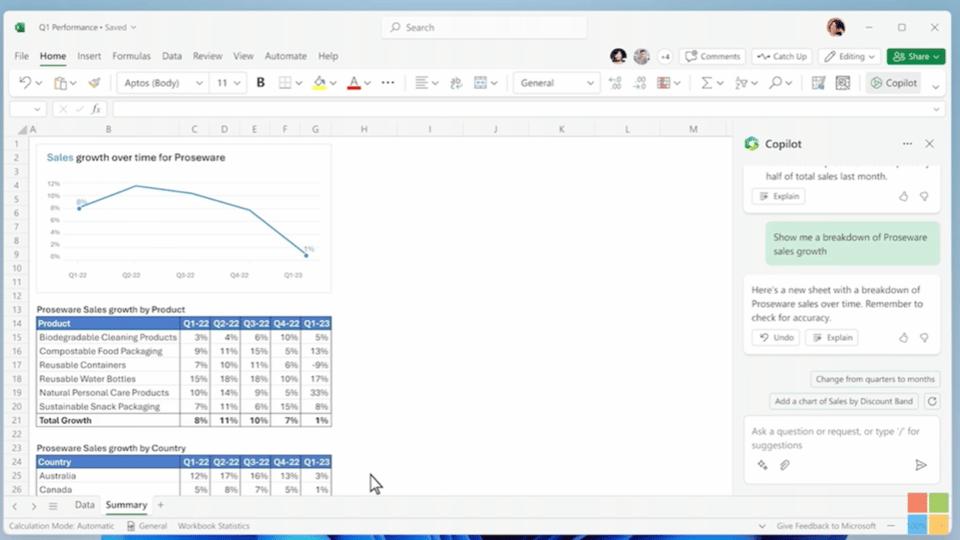Image resolution: width=960 pixels, height=540 pixels.
Task: Switch to the Insert tab
Action: pyautogui.click(x=89, y=56)
